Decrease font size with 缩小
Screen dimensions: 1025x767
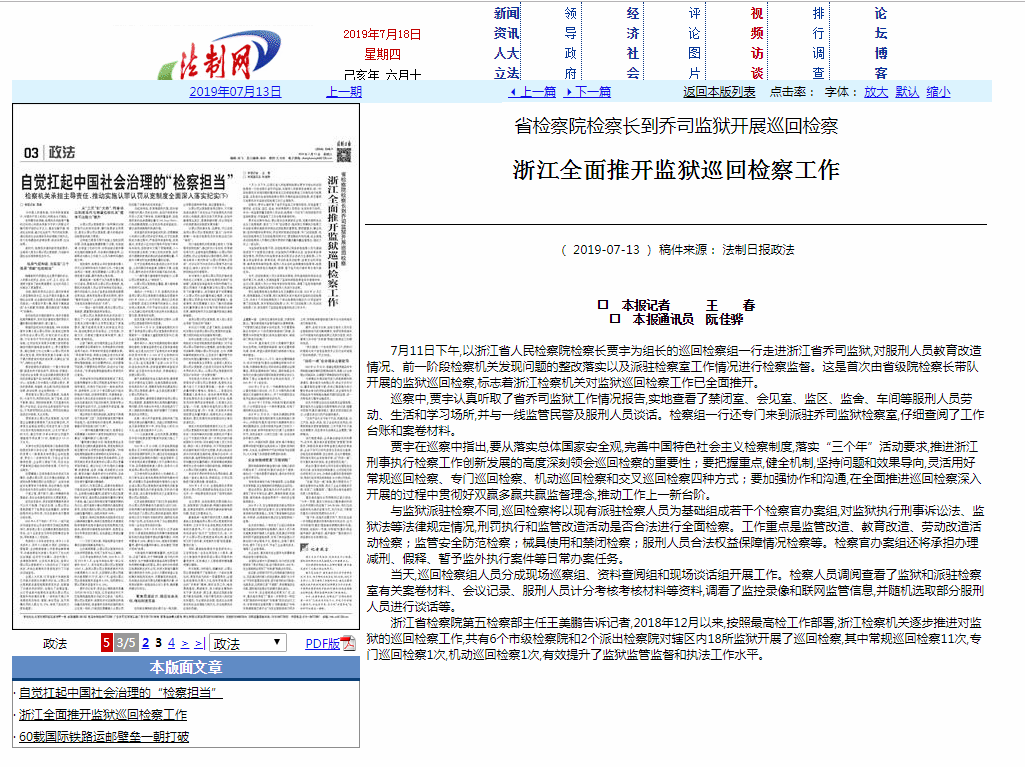point(938,91)
